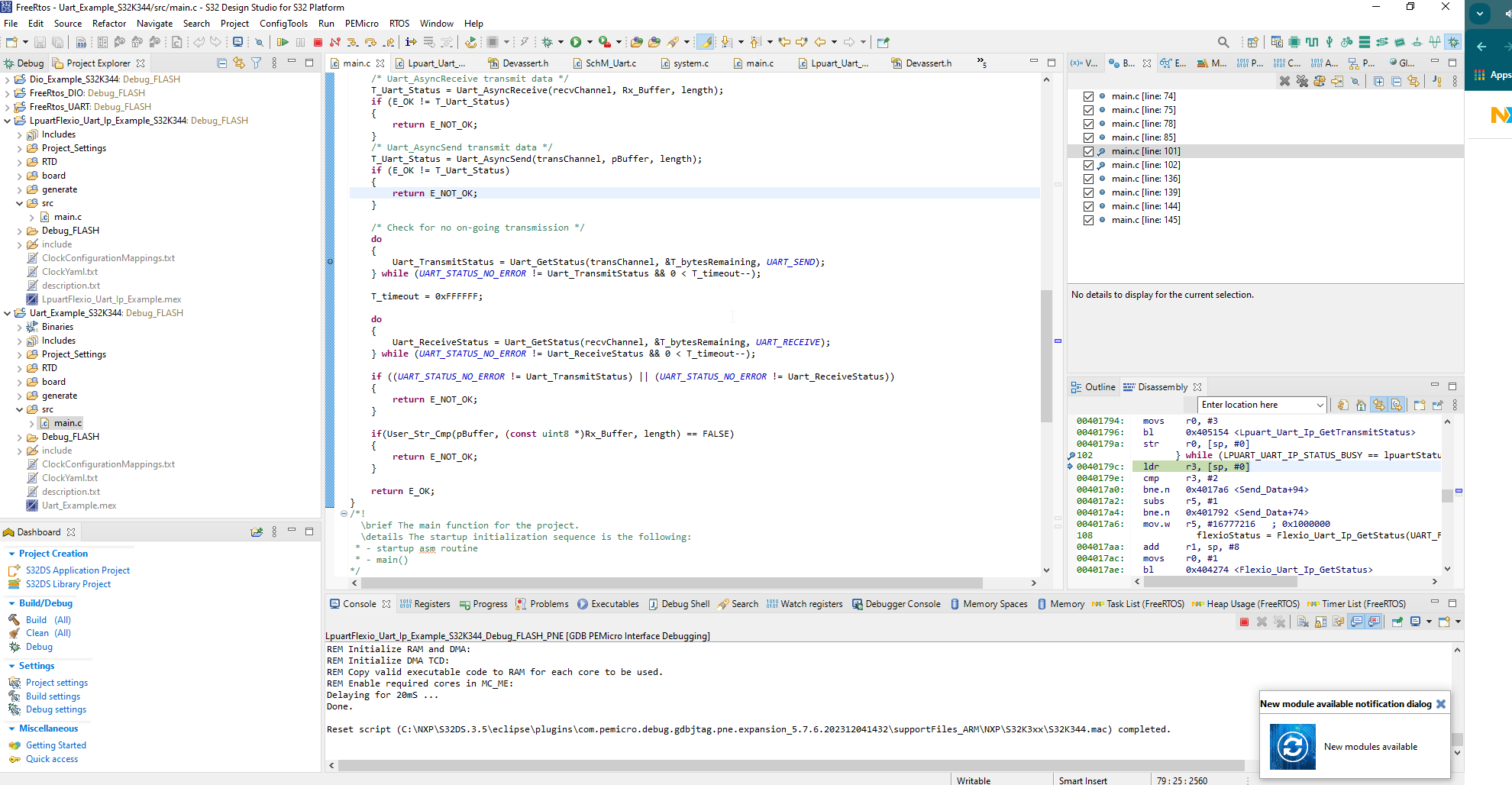Collapse the Project Creation section in Dashboard
The height and width of the screenshot is (785, 1512).
[11, 554]
